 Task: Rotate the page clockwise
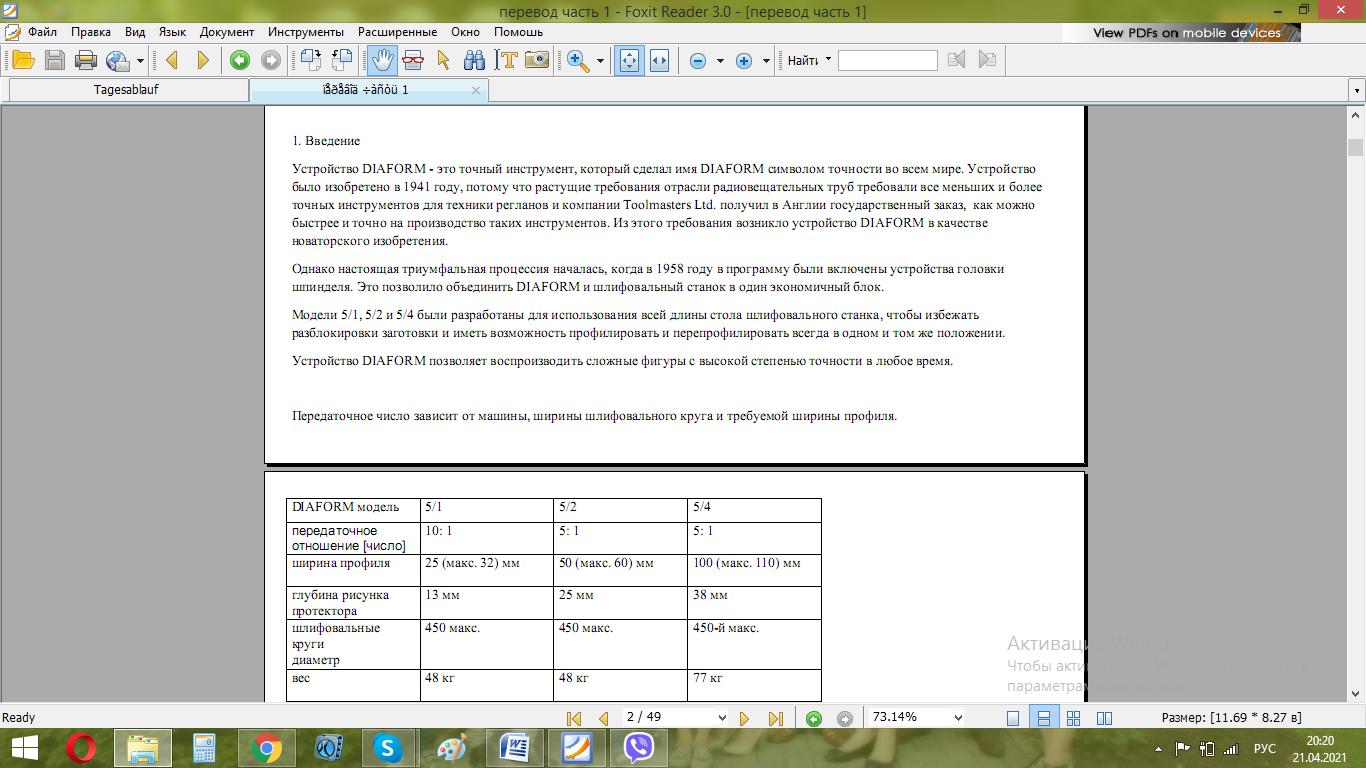(310, 60)
